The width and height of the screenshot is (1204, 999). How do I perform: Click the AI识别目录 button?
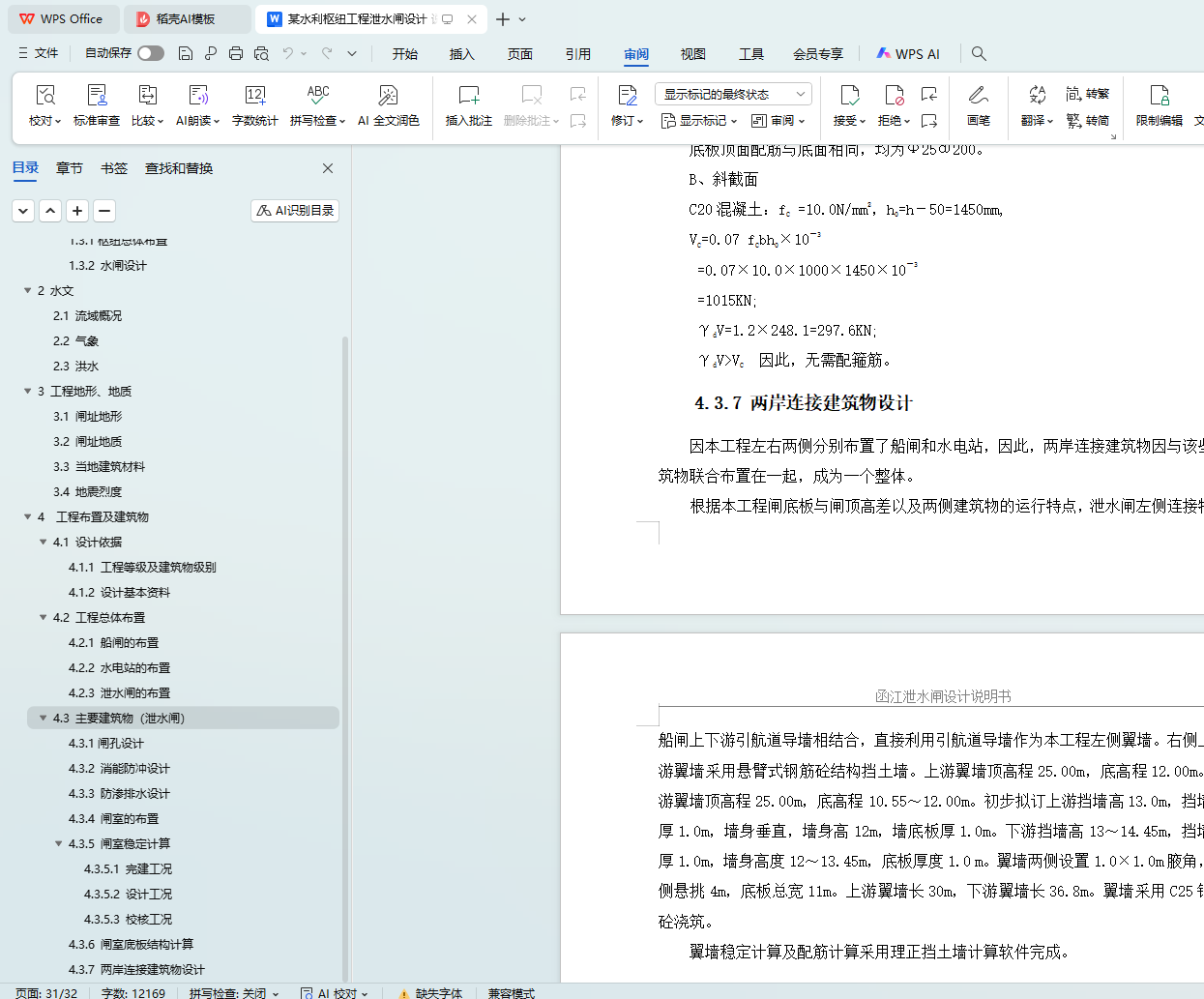pos(295,210)
